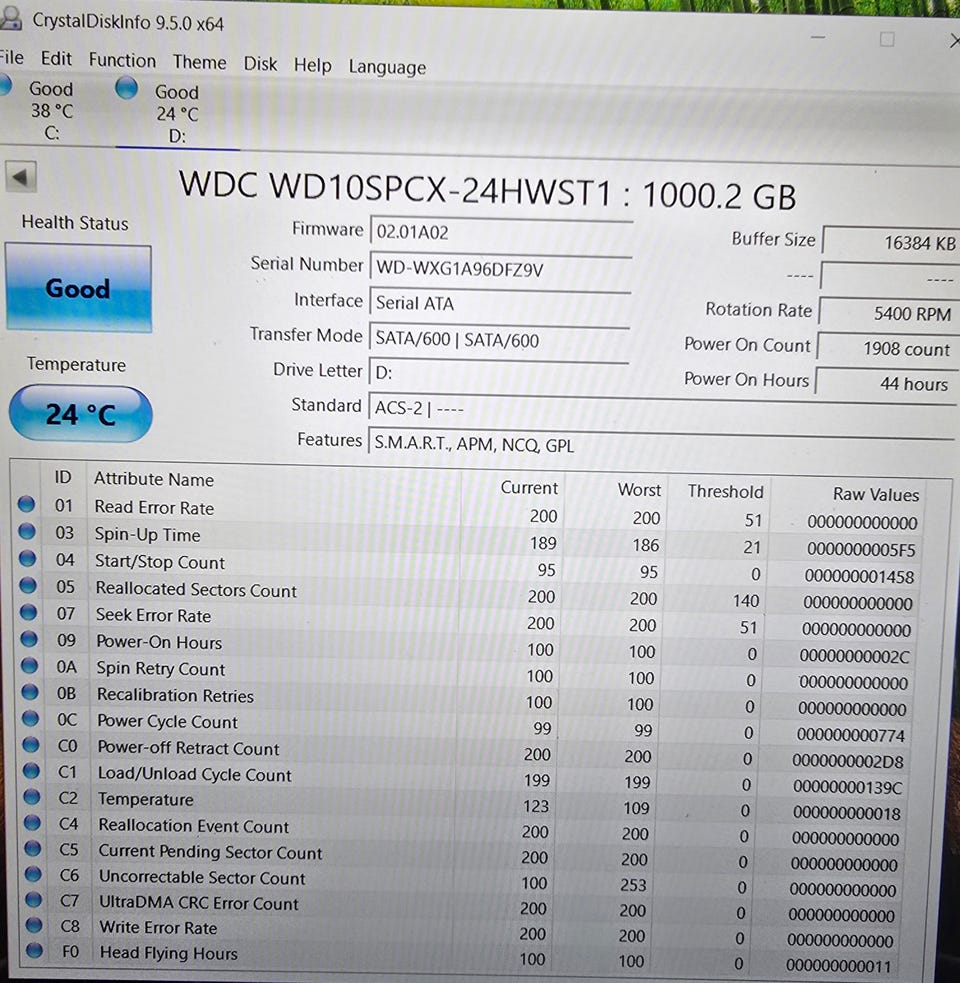The height and width of the screenshot is (983, 960).
Task: Open the Edit menu
Action: pos(56,59)
